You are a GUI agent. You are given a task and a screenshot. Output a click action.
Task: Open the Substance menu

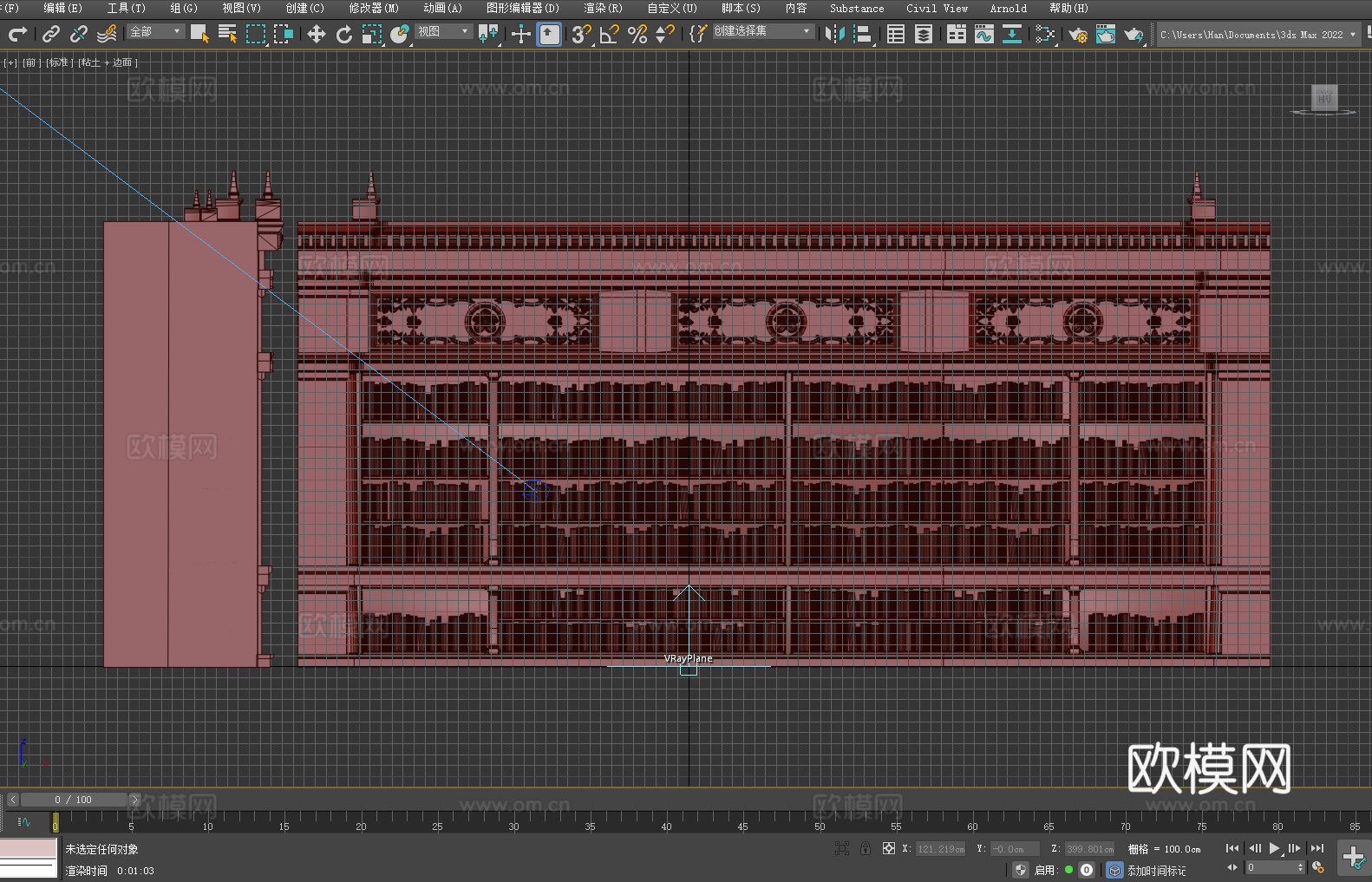click(x=857, y=8)
